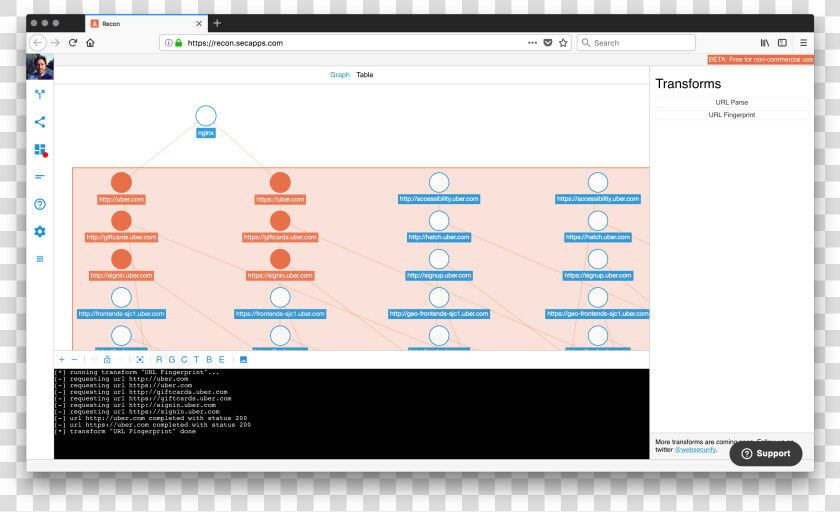Click the sort lines icon in sidebar
The image size is (840, 512).
click(40, 177)
